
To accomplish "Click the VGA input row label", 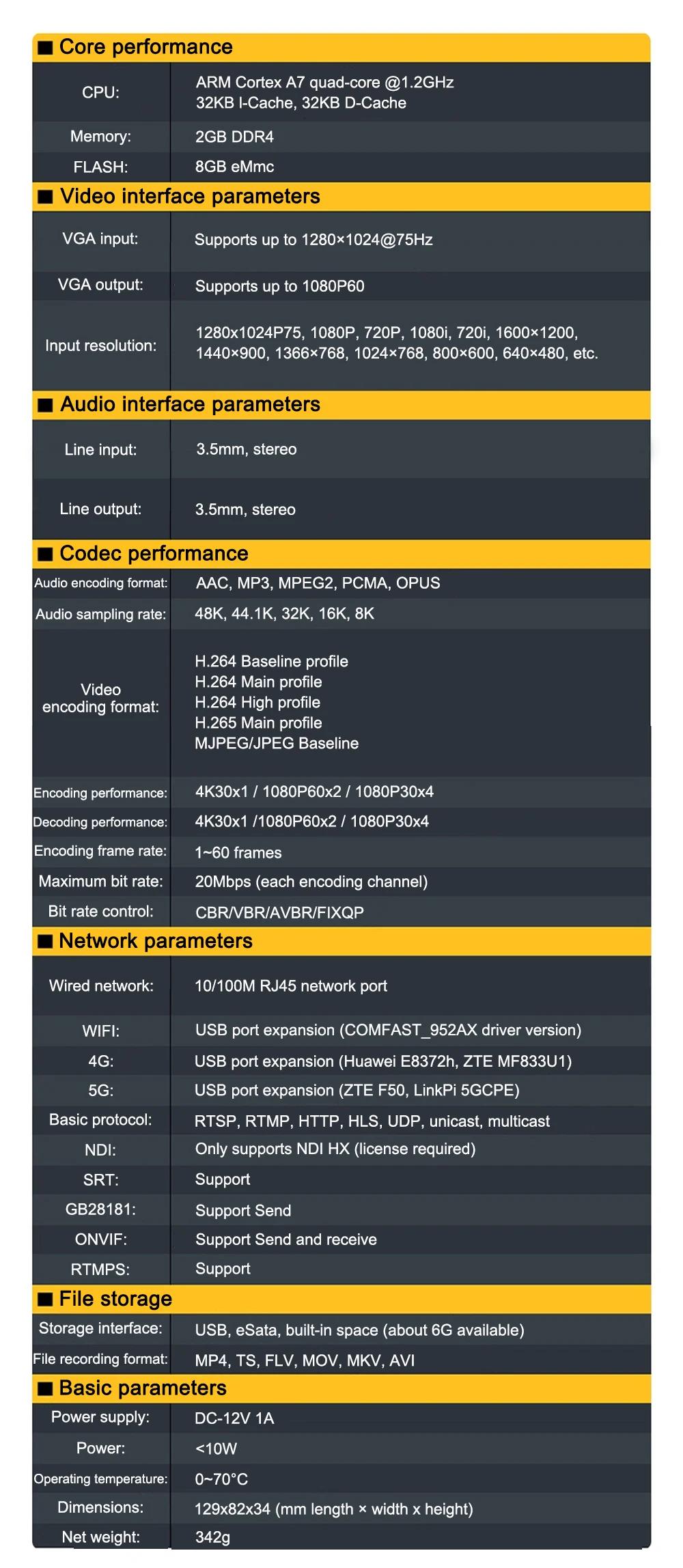I will (x=100, y=239).
